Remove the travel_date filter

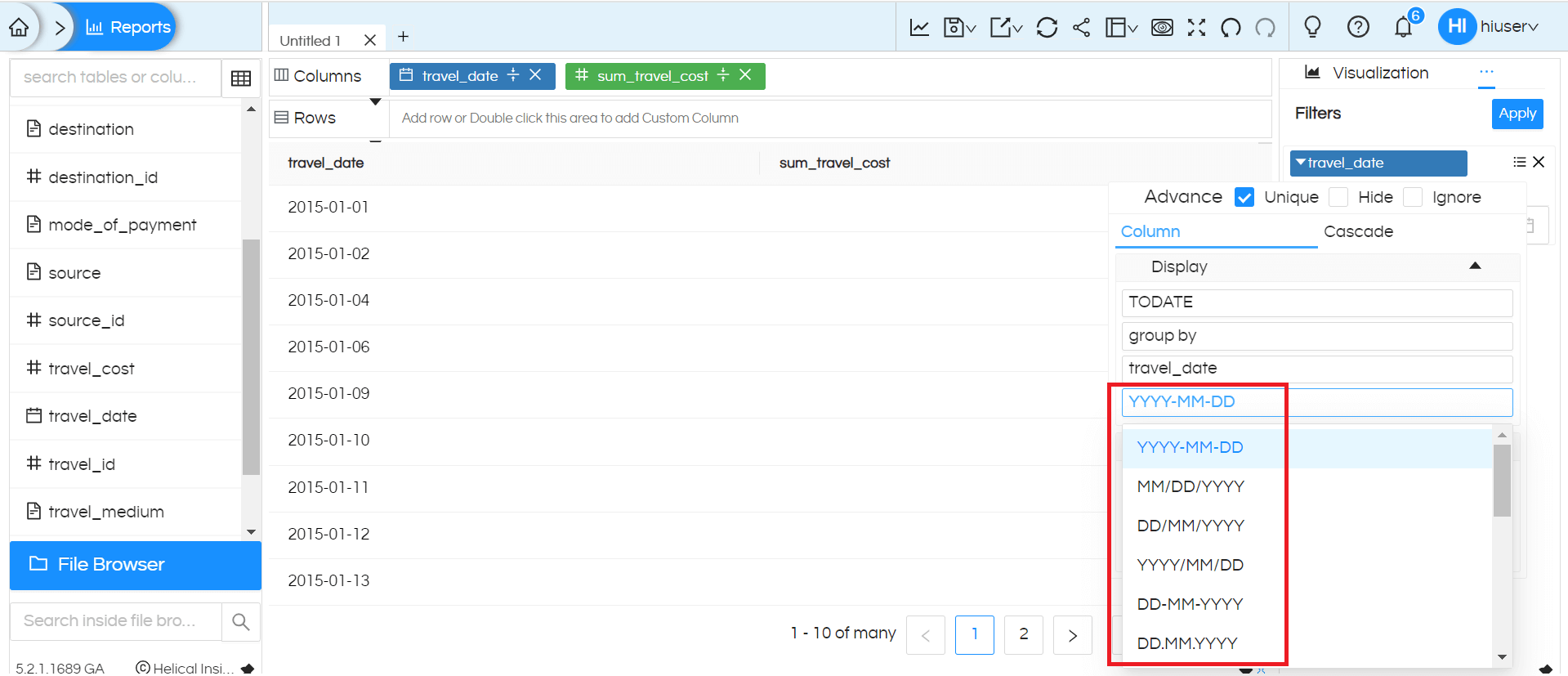(1539, 162)
